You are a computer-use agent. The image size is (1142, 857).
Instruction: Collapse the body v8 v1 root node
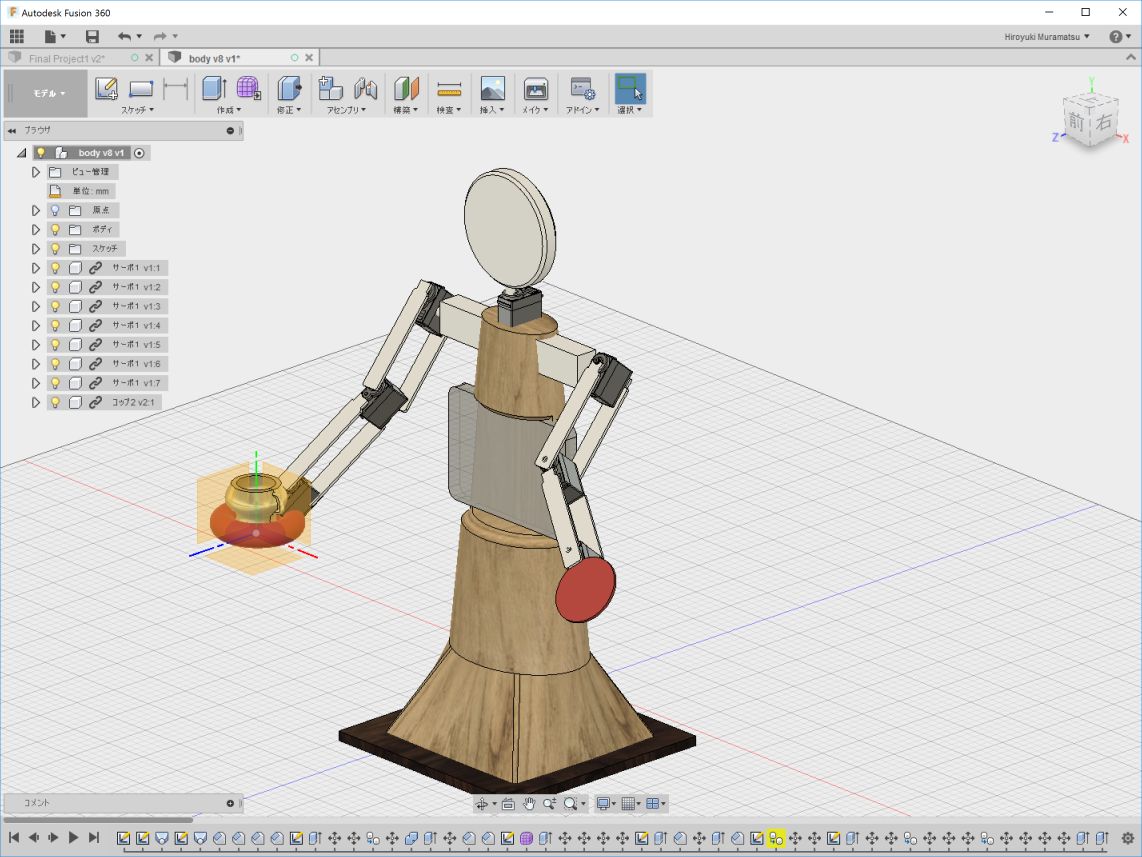22,153
